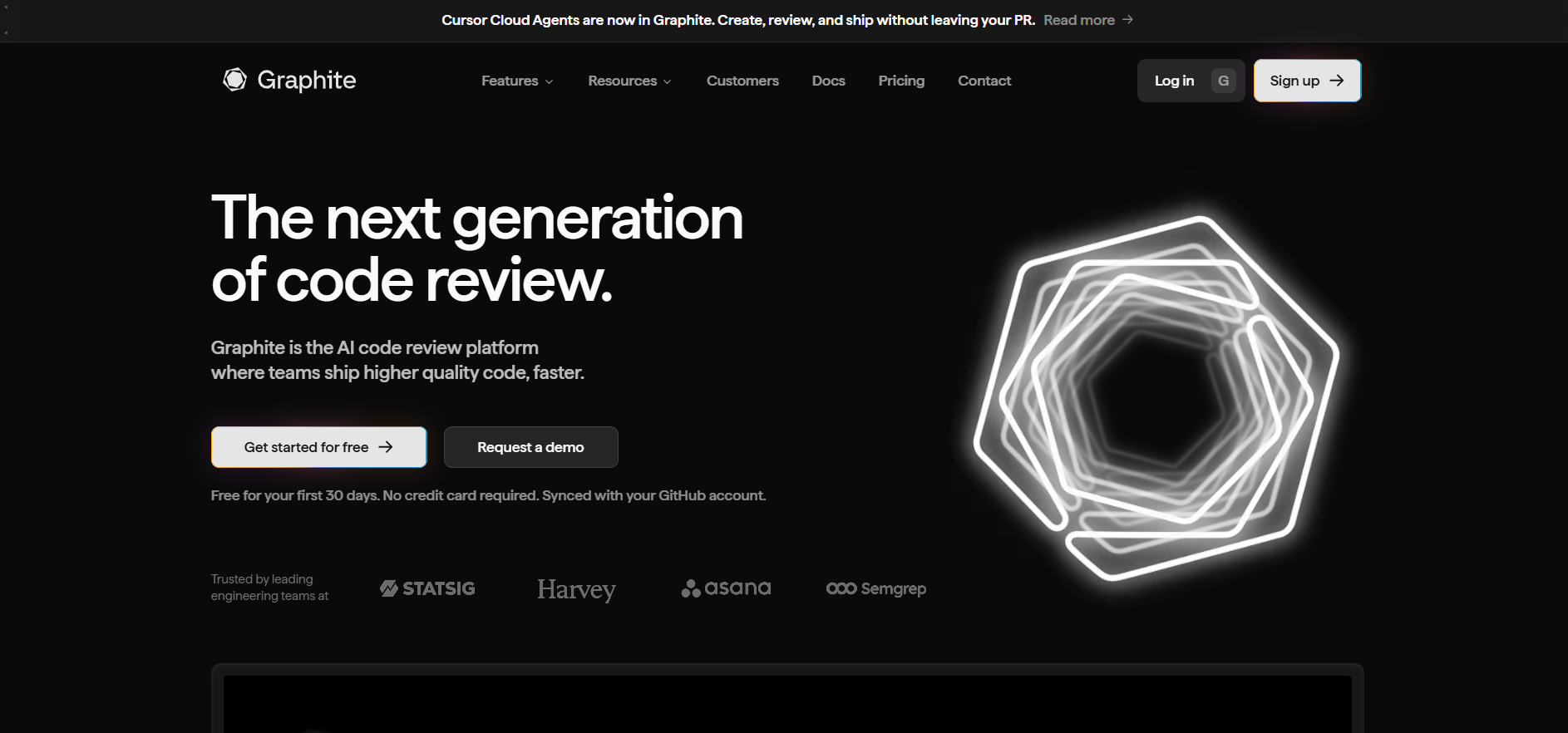Screen dimensions: 1568x733
Task: Open the Customers page
Action: point(742,81)
